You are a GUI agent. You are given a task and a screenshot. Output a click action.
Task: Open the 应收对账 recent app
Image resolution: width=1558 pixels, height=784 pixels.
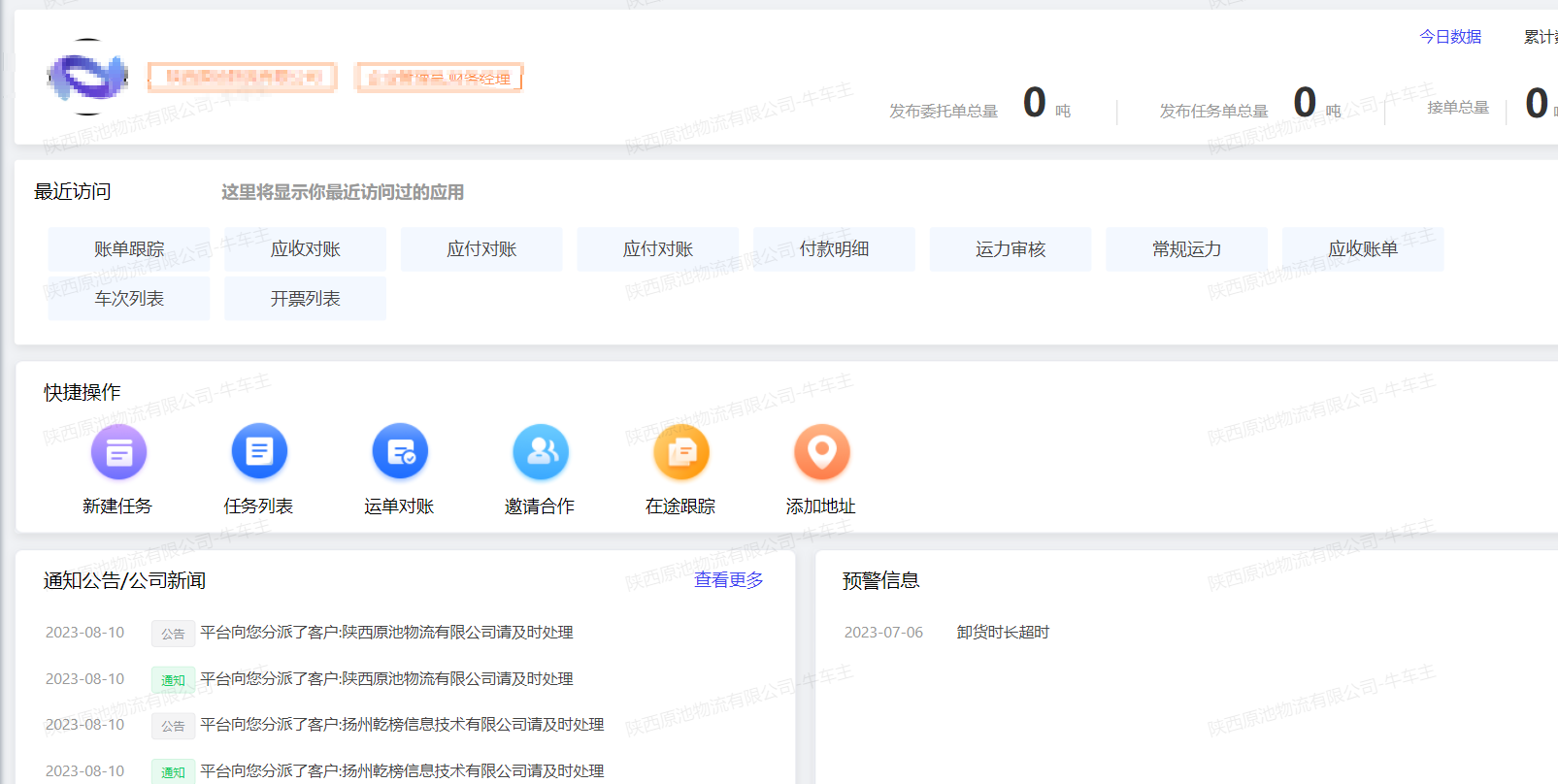point(306,249)
